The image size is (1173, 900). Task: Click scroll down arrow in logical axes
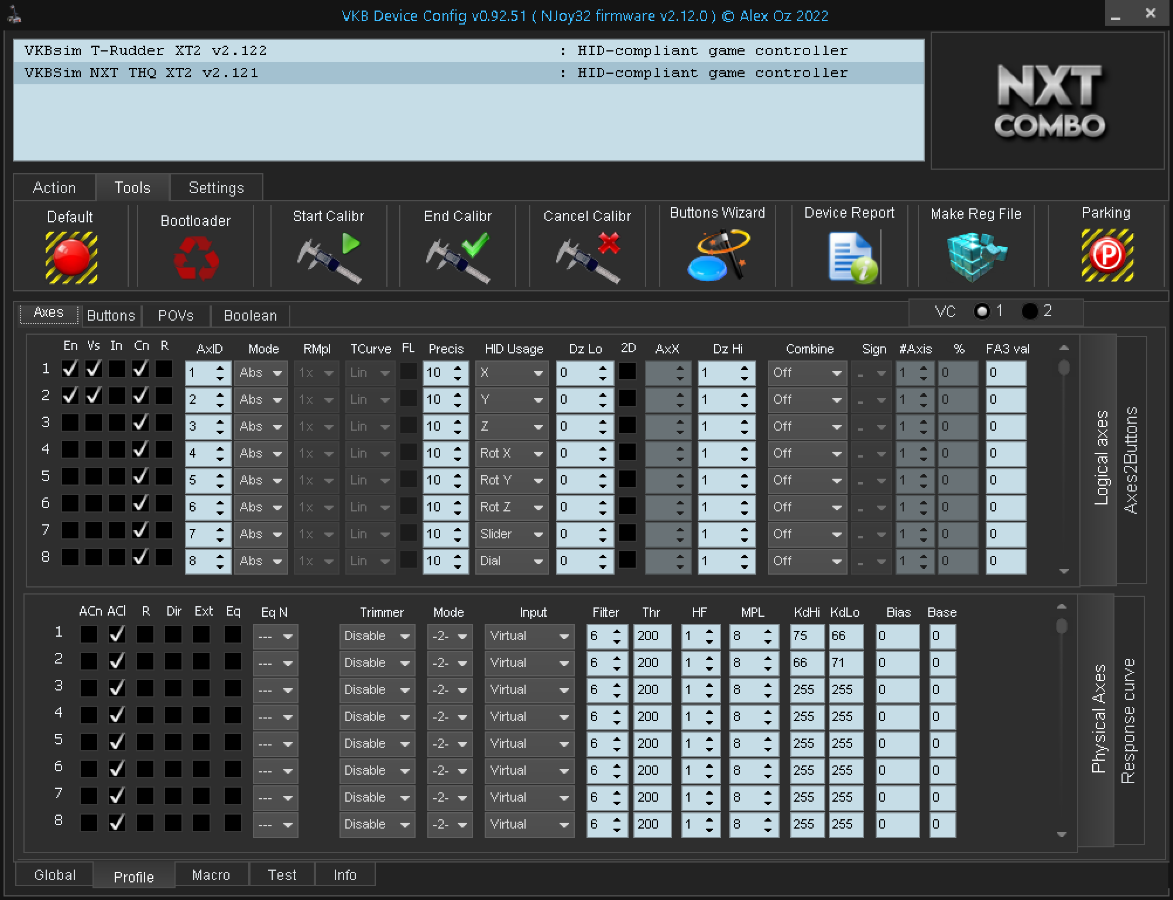click(1064, 572)
